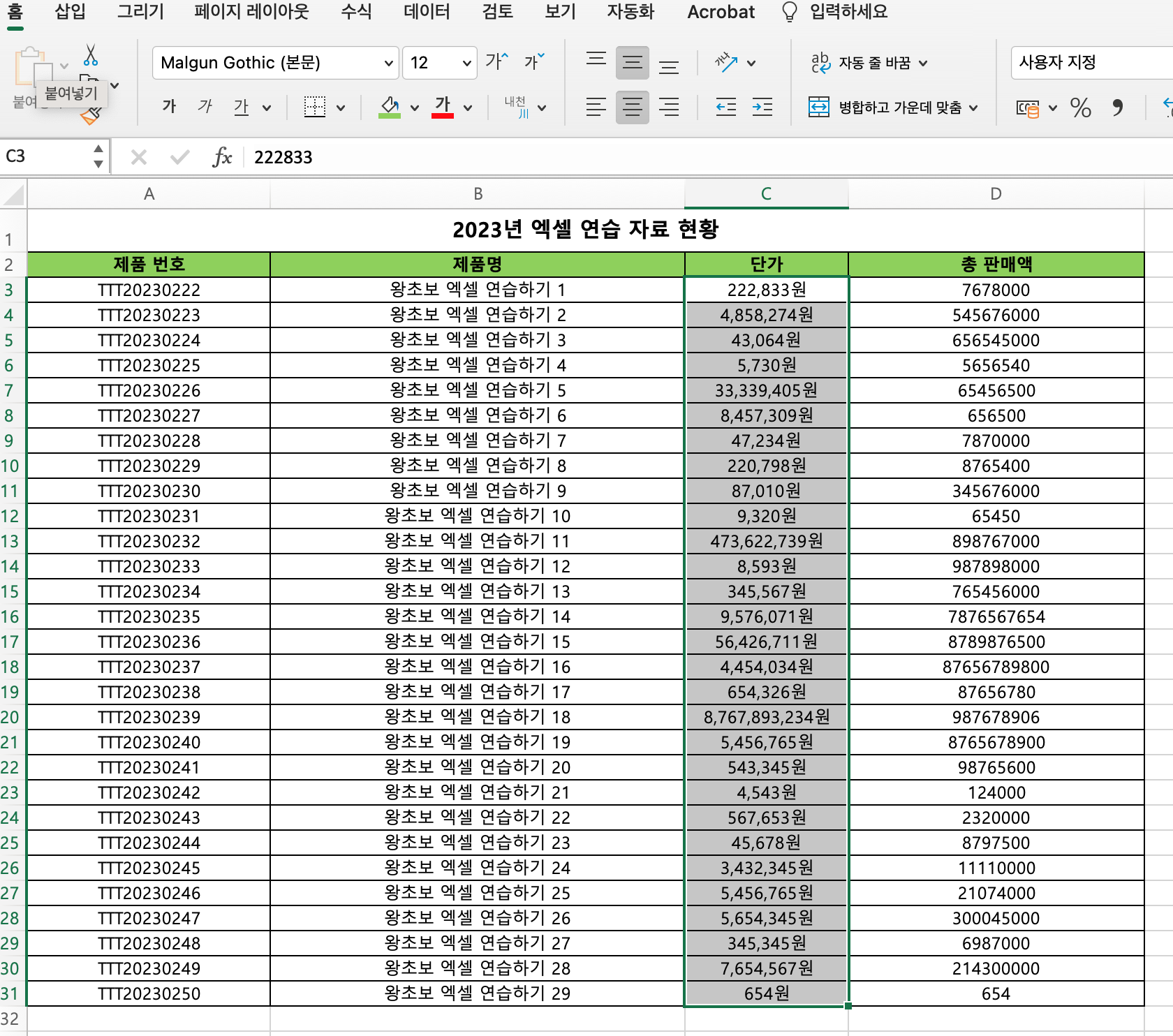Open underline style dropdown arrow
Image resolution: width=1173 pixels, height=1036 pixels.
(267, 108)
